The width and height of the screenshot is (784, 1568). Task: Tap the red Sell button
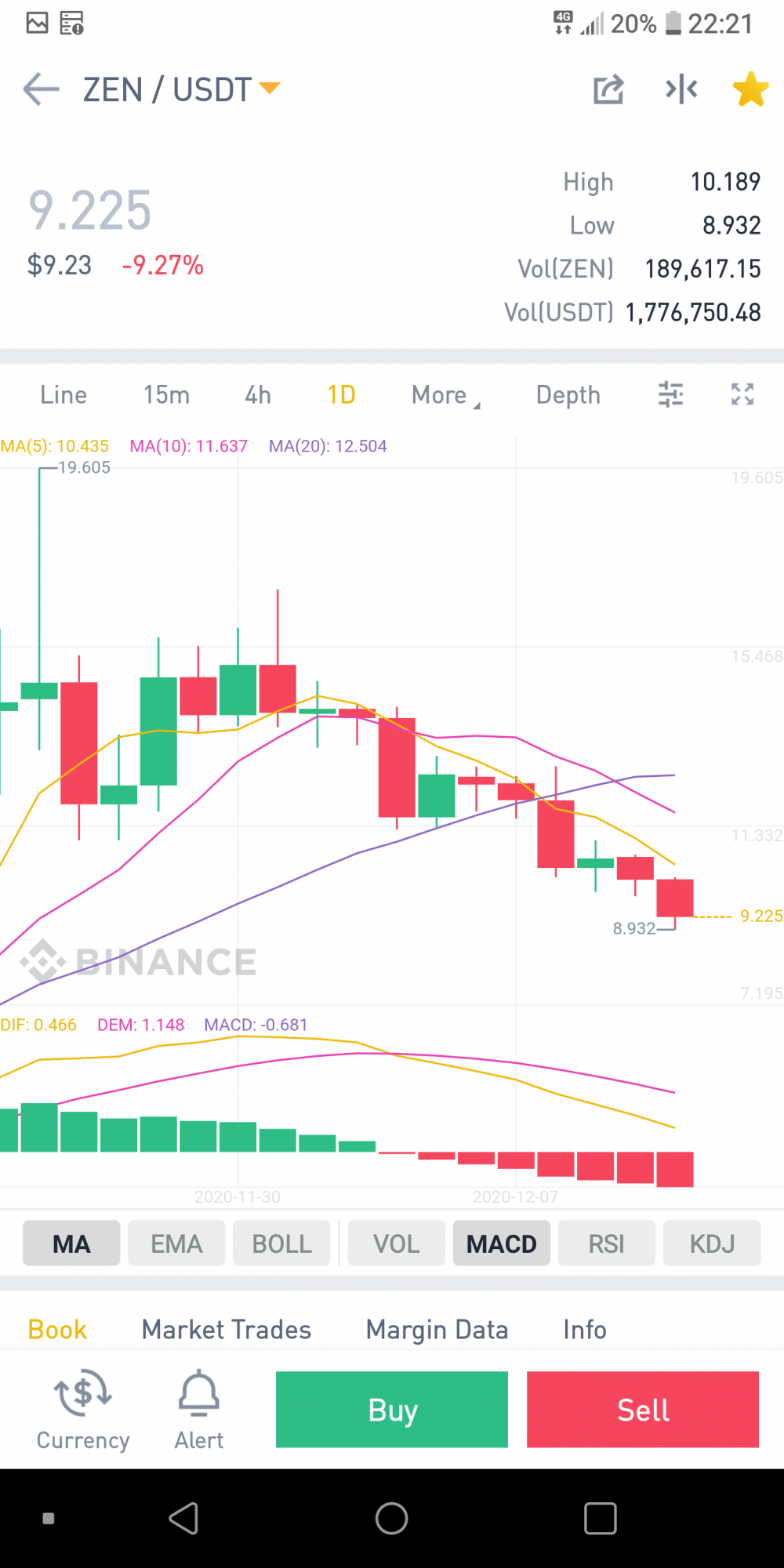(643, 1410)
